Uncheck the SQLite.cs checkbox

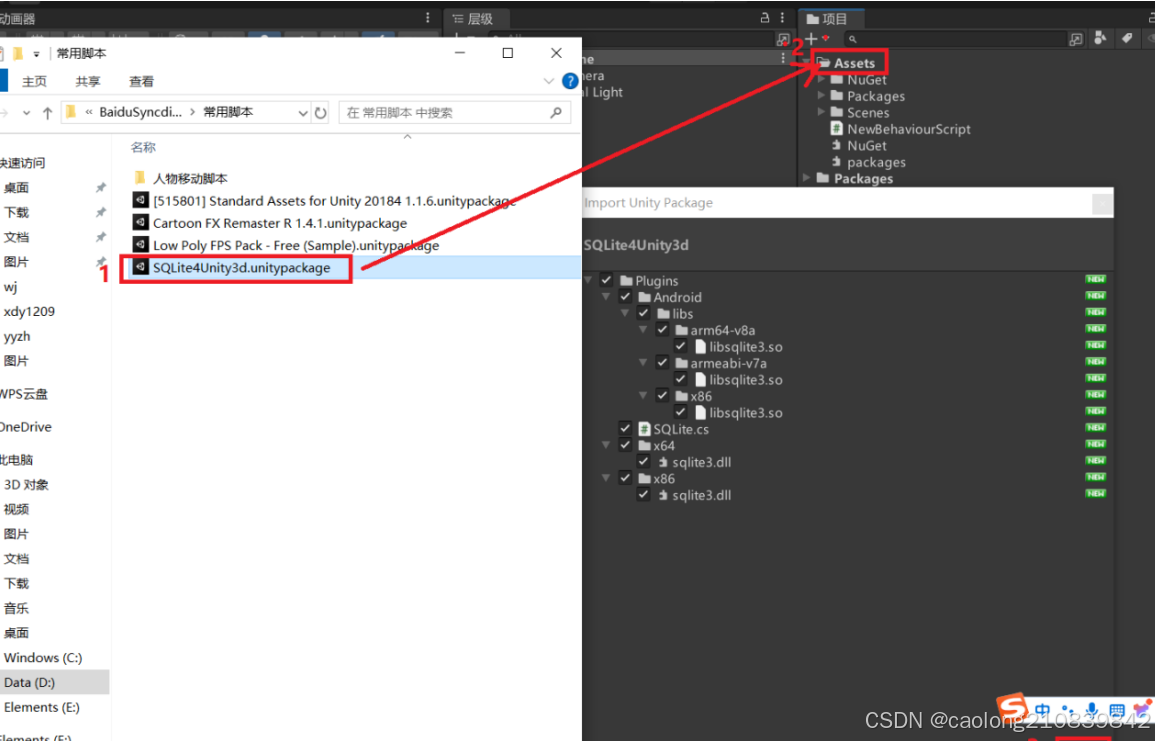pyautogui.click(x=625, y=429)
